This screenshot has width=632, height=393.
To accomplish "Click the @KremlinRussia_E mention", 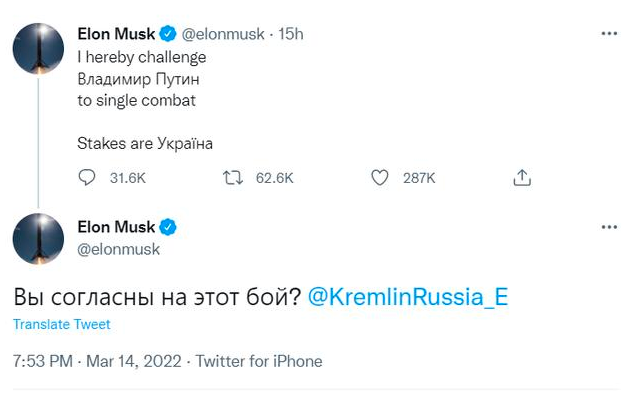I will coord(408,297).
